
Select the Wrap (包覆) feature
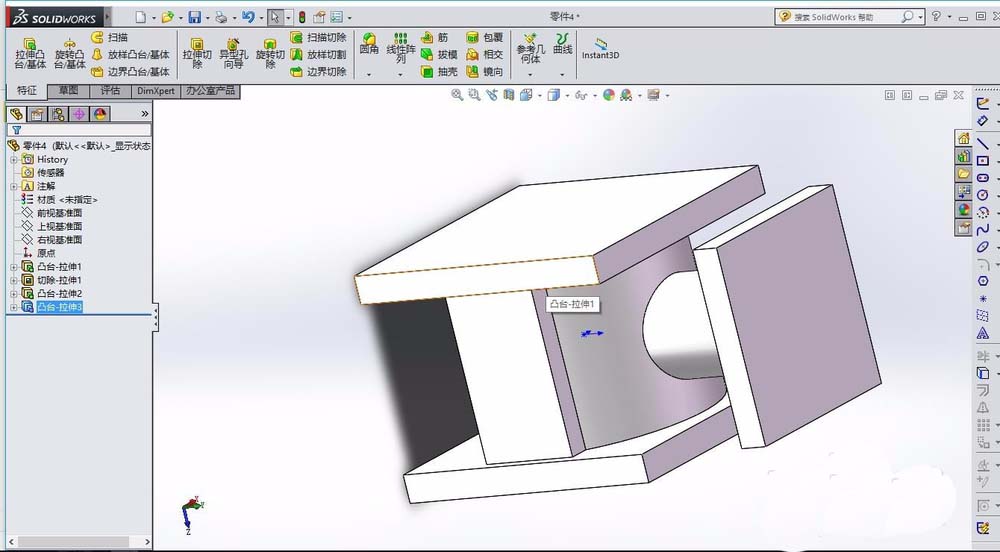(x=485, y=38)
